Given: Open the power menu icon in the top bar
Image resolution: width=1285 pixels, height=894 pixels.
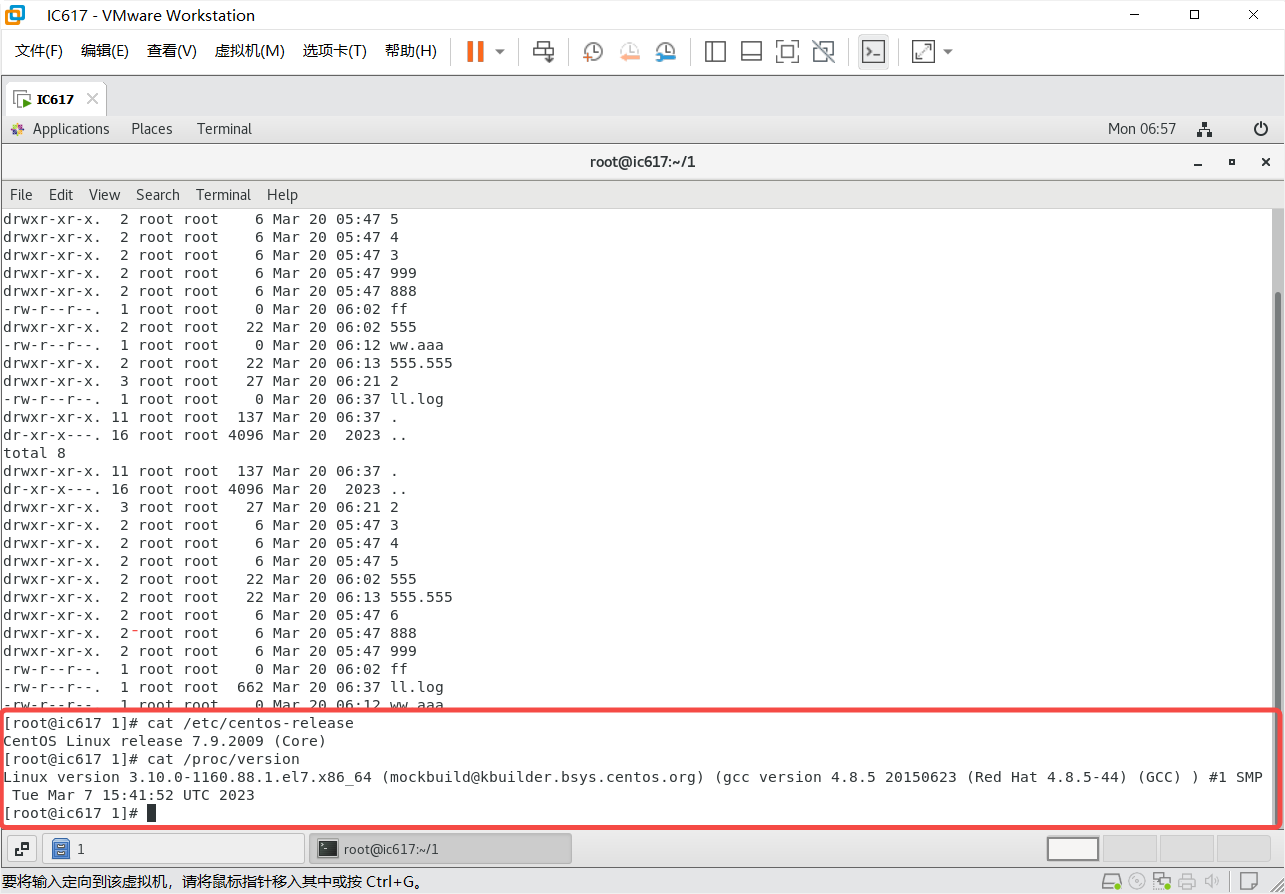Looking at the screenshot, I should coord(1261,129).
